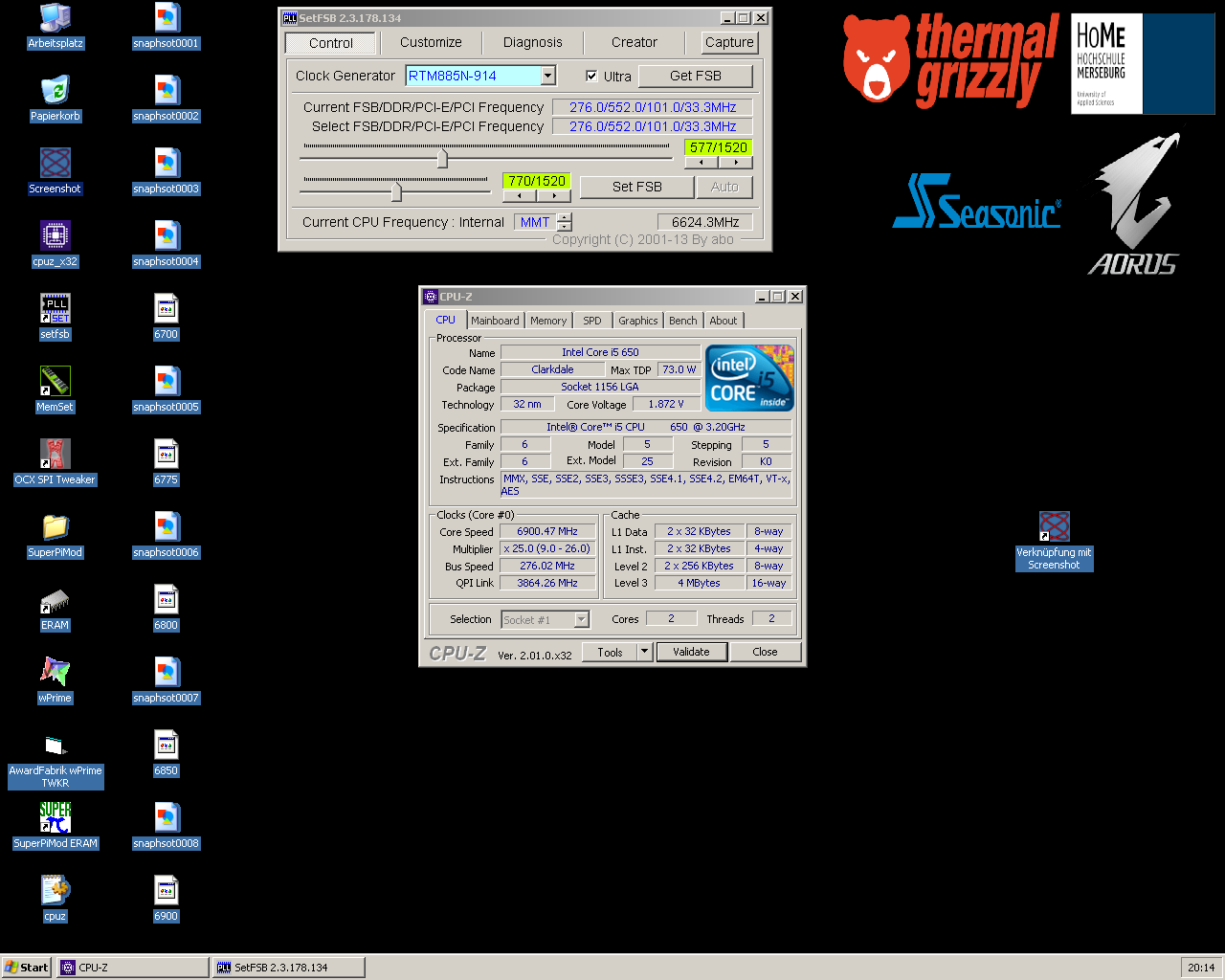The image size is (1225, 980).
Task: Open the Papierkorb recycle bin icon
Action: (56, 99)
